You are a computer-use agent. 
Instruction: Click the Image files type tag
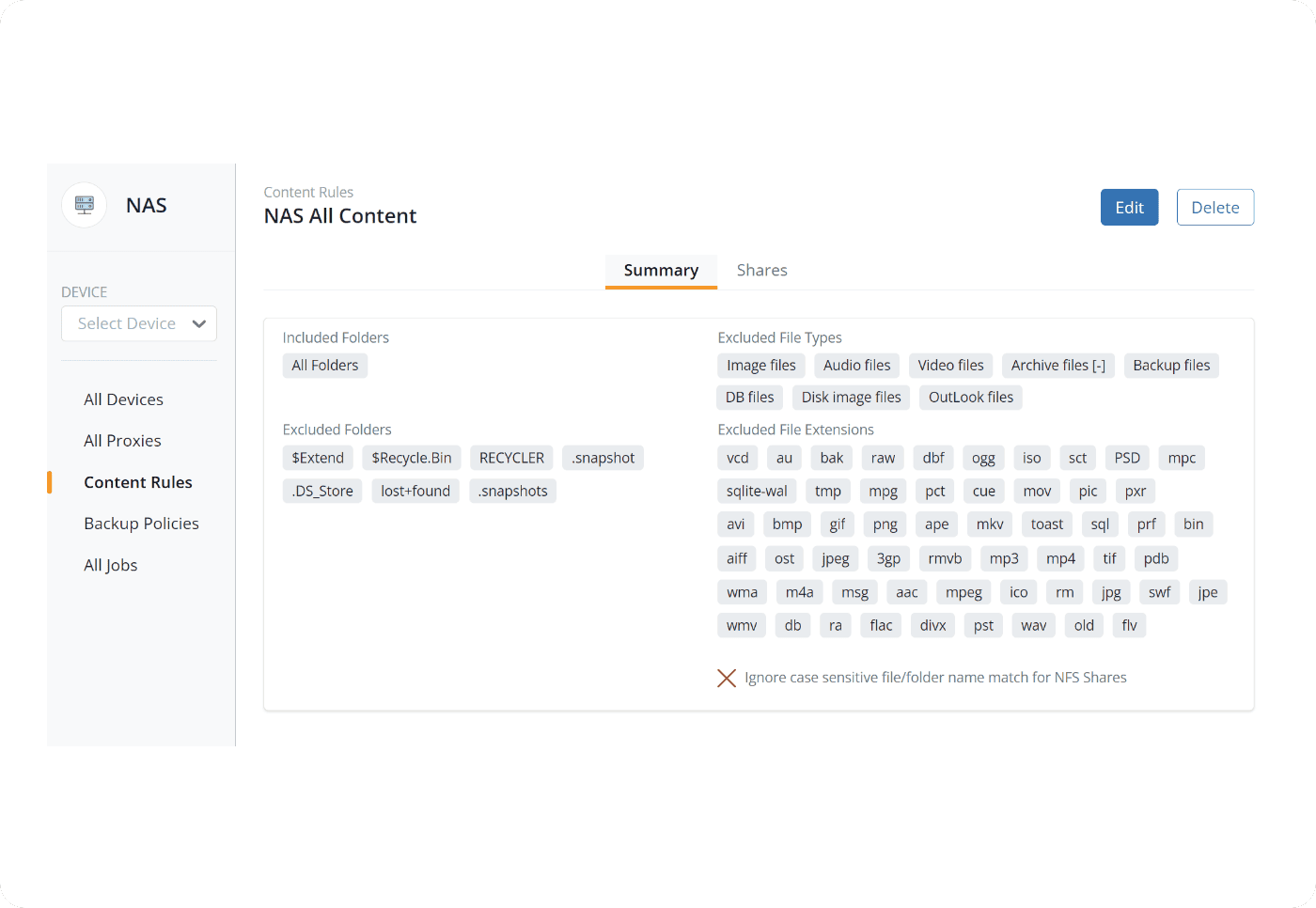[x=760, y=366]
